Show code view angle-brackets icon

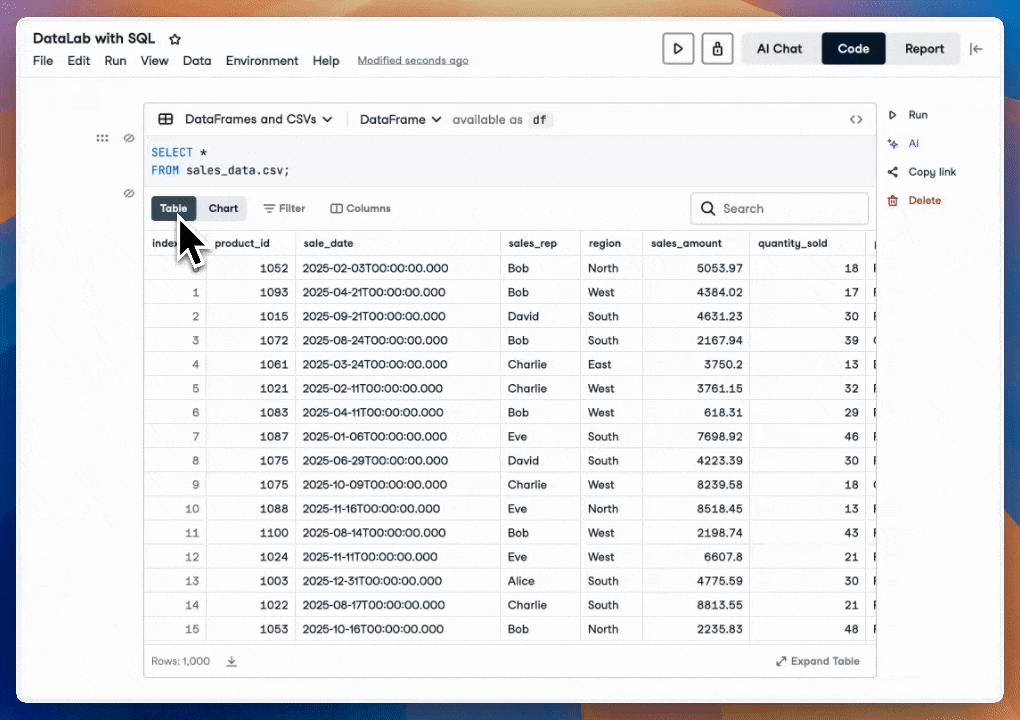coord(856,120)
